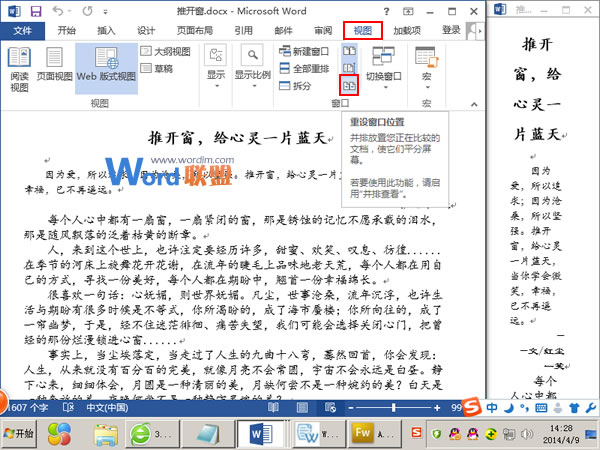Click the View Side by Side icon
600x450 pixels.
coord(349,51)
